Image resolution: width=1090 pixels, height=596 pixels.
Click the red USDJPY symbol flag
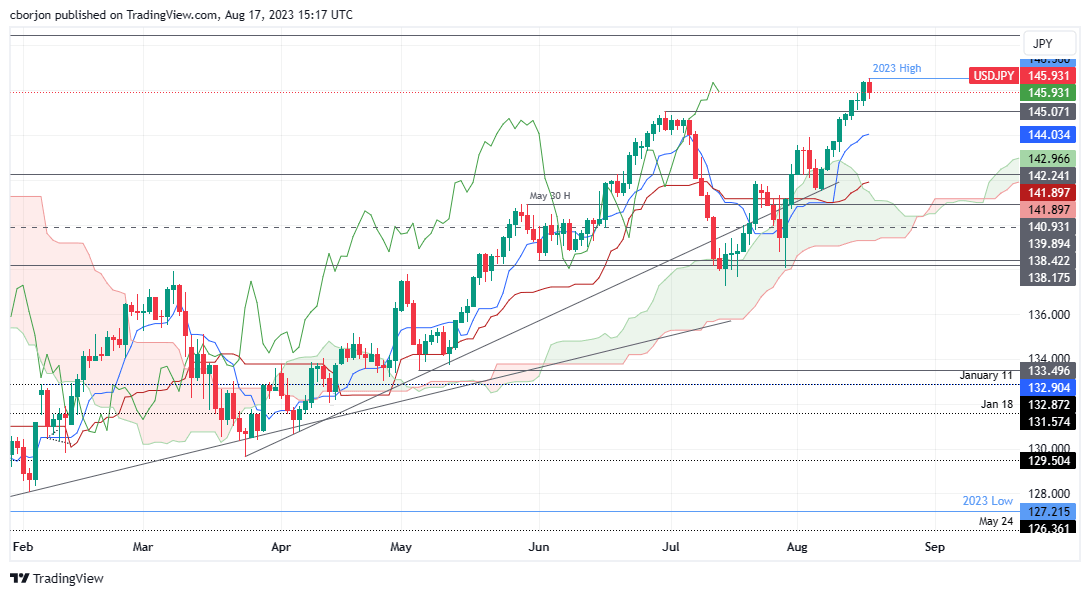point(995,75)
